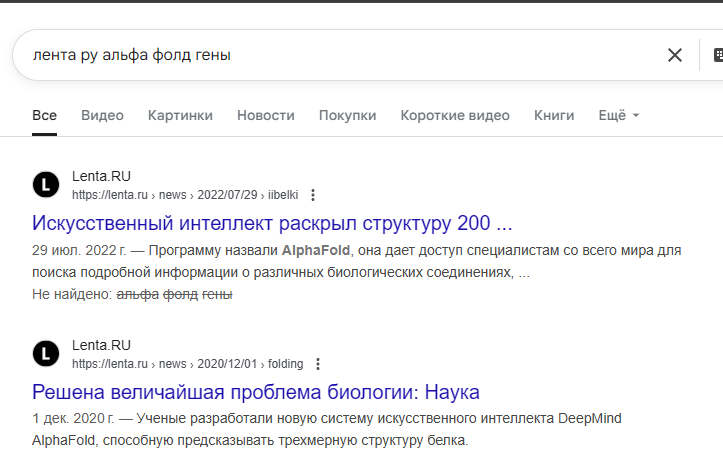Click bold 'AlphaFold' word in first snippet
The width and height of the screenshot is (723, 449).
[316, 250]
